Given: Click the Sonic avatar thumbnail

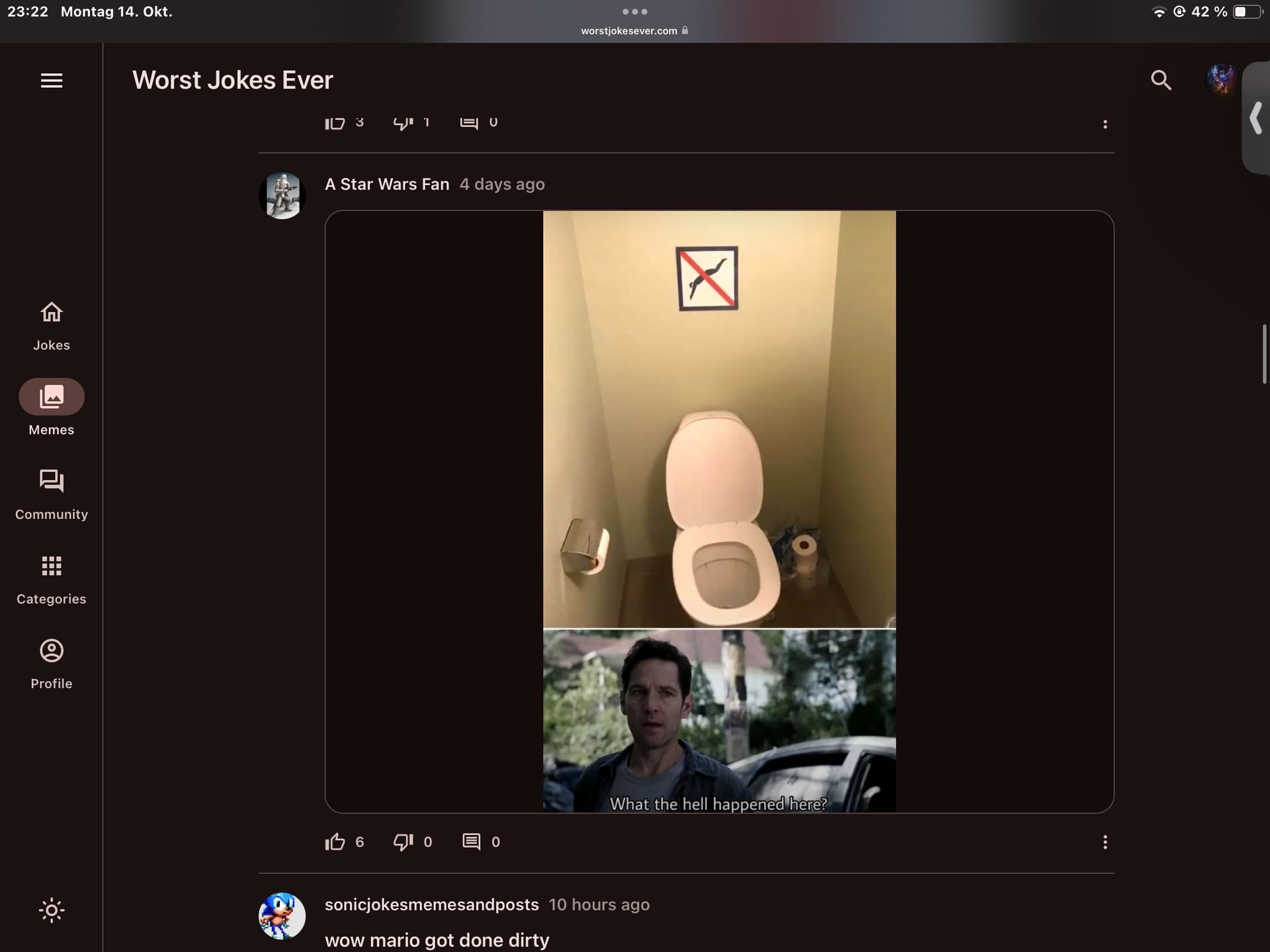Looking at the screenshot, I should 282,916.
